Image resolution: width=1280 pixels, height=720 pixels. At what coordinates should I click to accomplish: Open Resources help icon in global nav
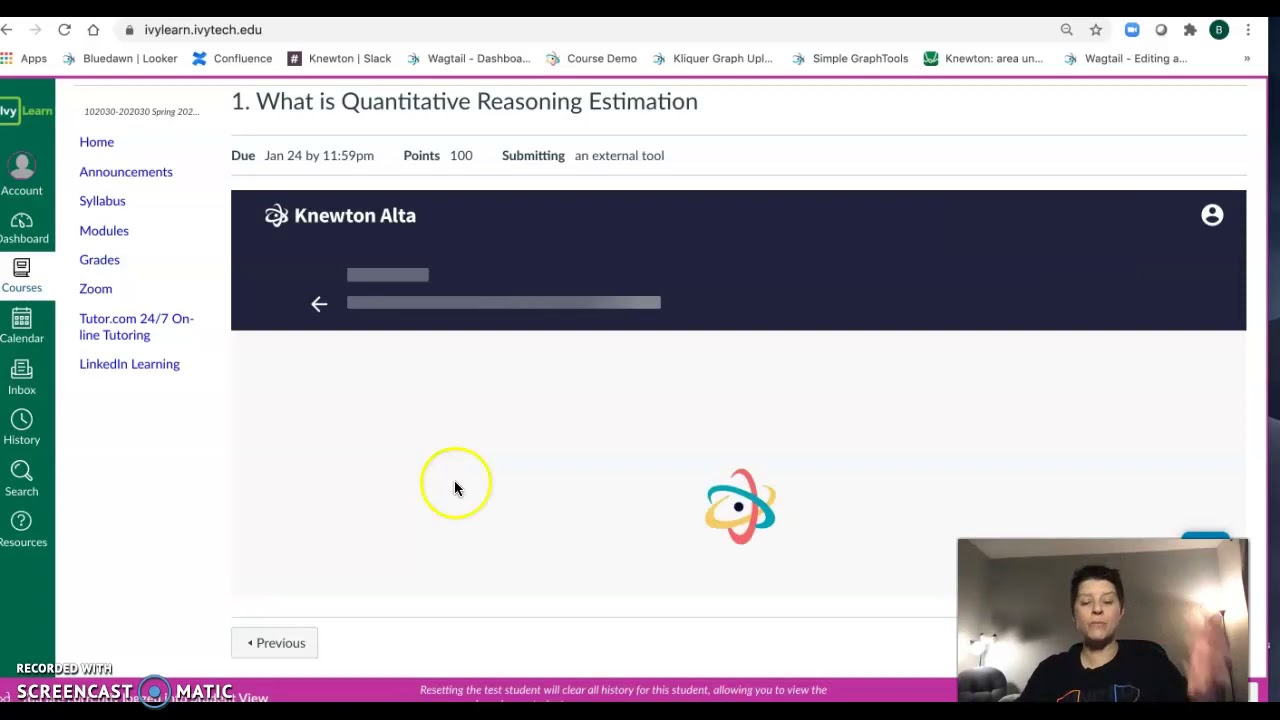(22, 529)
